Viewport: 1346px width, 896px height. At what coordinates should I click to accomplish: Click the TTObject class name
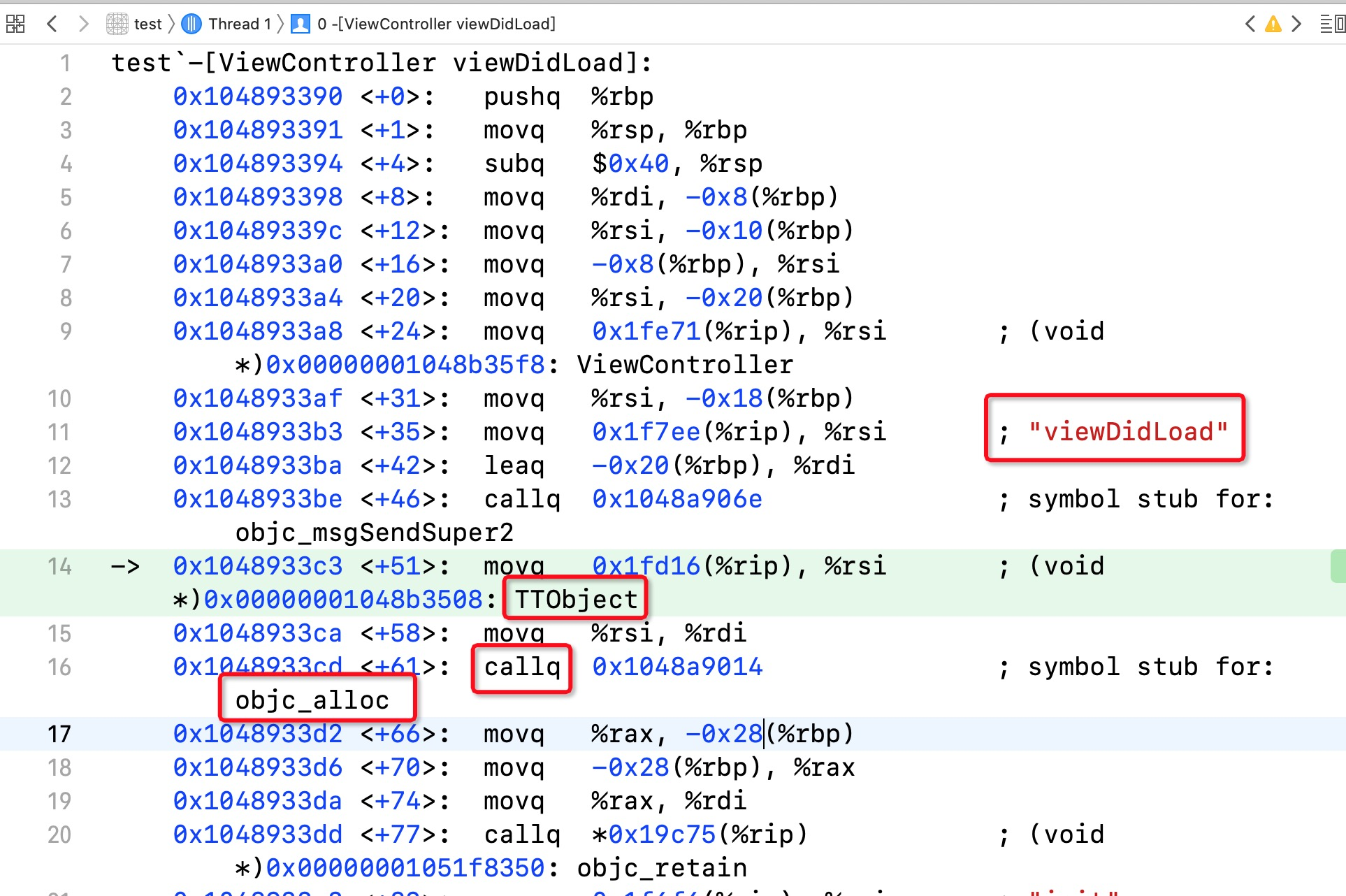pyautogui.click(x=576, y=600)
